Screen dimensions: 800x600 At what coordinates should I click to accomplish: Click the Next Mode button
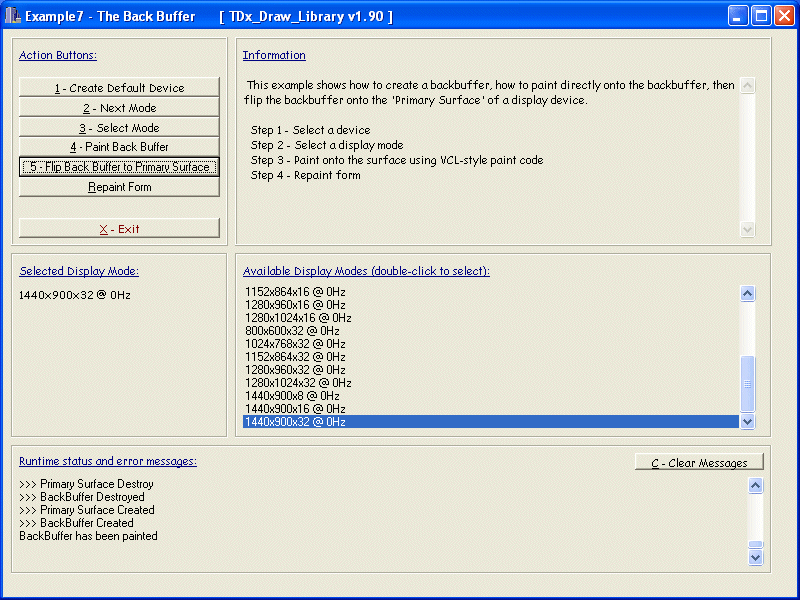click(119, 108)
